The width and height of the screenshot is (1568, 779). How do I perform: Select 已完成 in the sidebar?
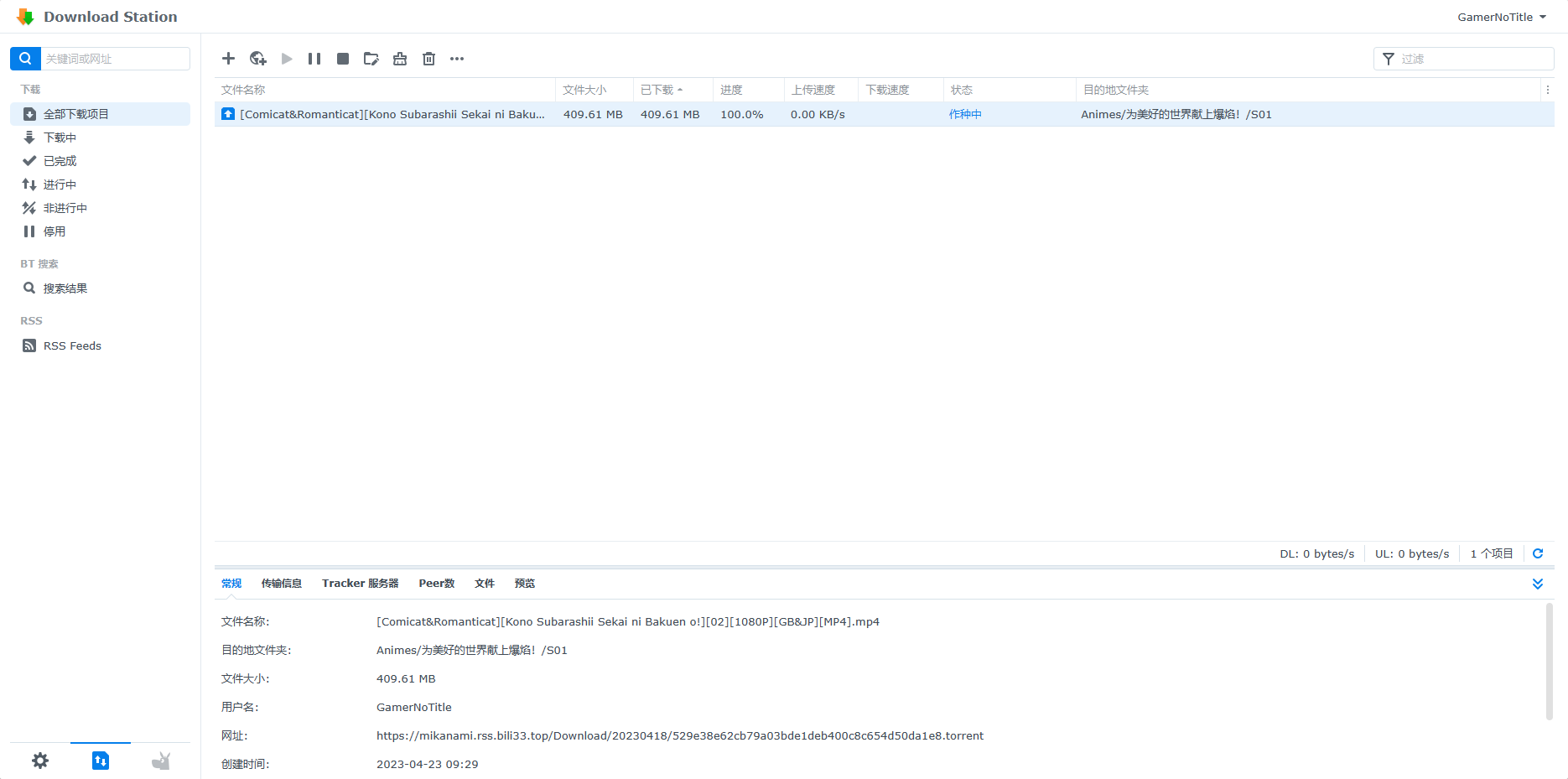click(x=60, y=161)
